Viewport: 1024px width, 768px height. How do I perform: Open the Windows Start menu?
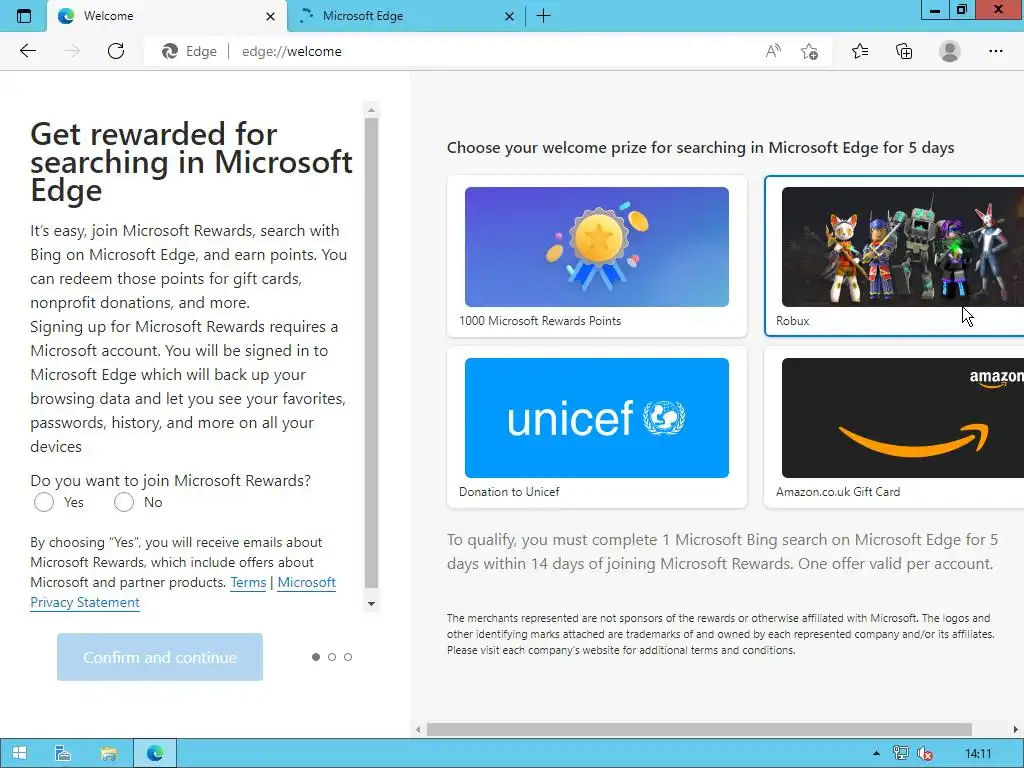(x=20, y=753)
